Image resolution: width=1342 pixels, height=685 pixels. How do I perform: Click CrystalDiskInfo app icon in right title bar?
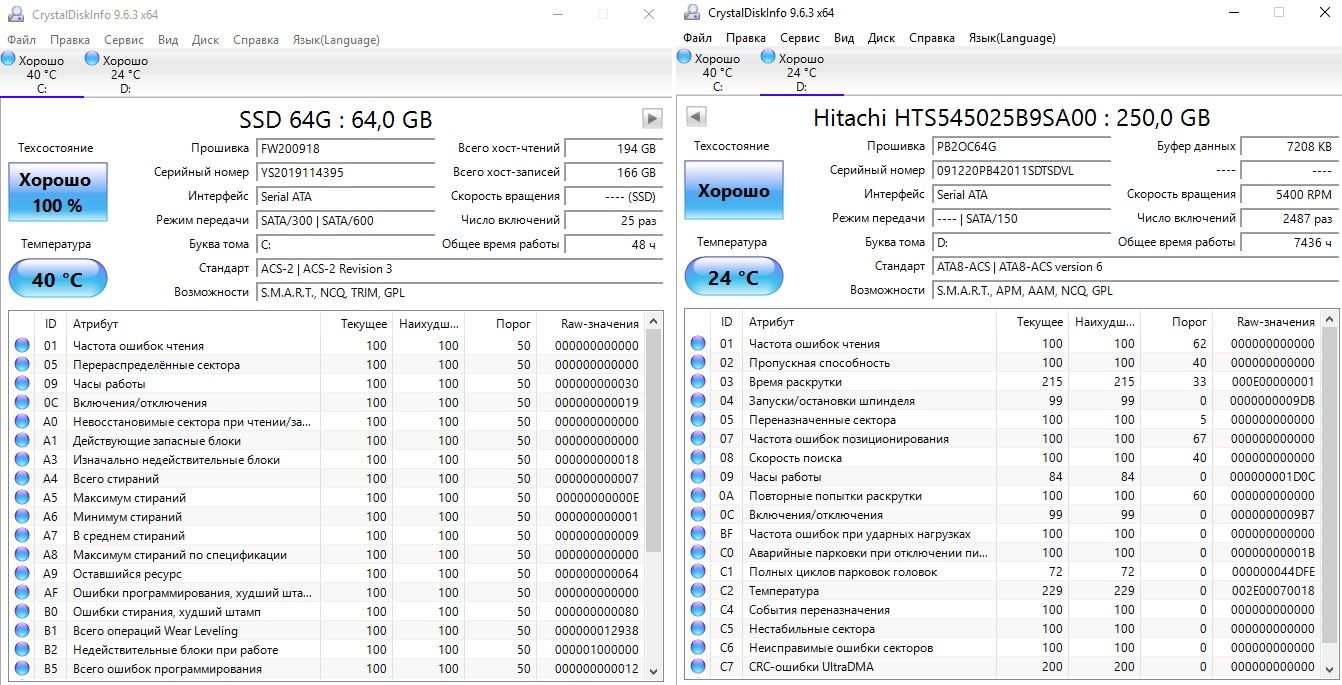[x=691, y=13]
